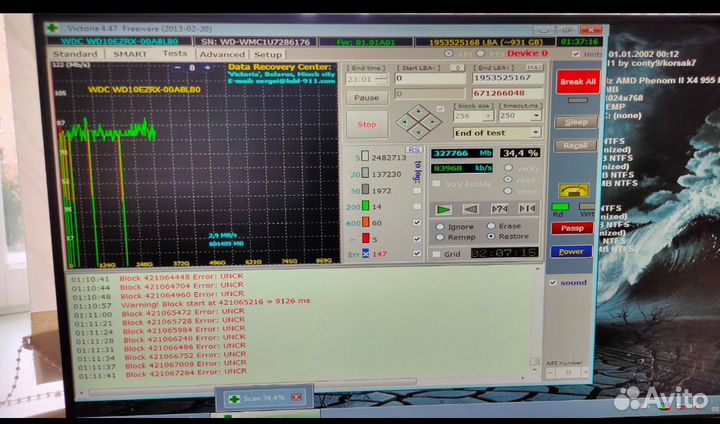Click the green plus Scan taskbar icon
The image size is (720, 424).
(x=234, y=398)
